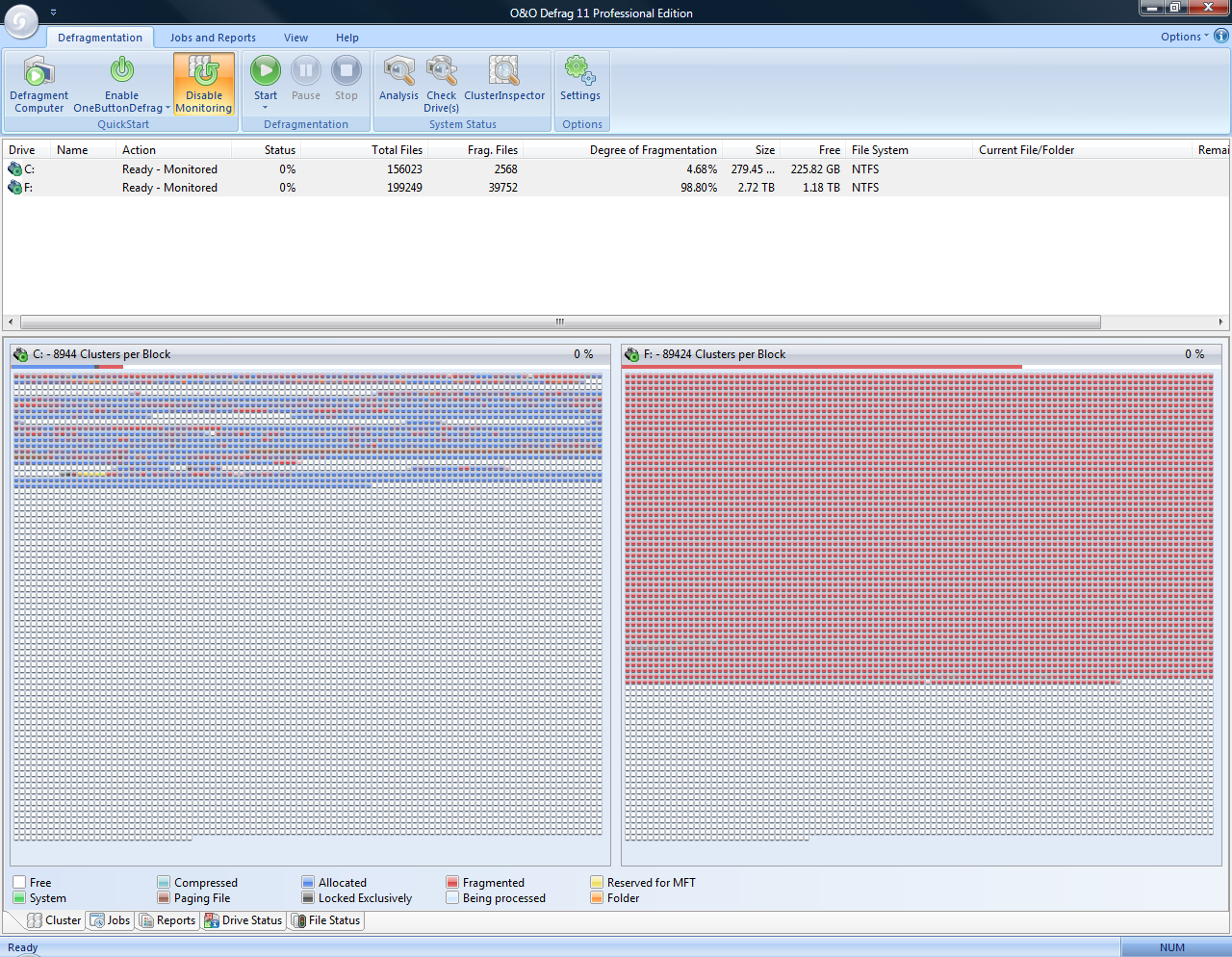Viewport: 1232px width, 957px height.
Task: Select the Jobs bottom tab
Action: coord(110,920)
